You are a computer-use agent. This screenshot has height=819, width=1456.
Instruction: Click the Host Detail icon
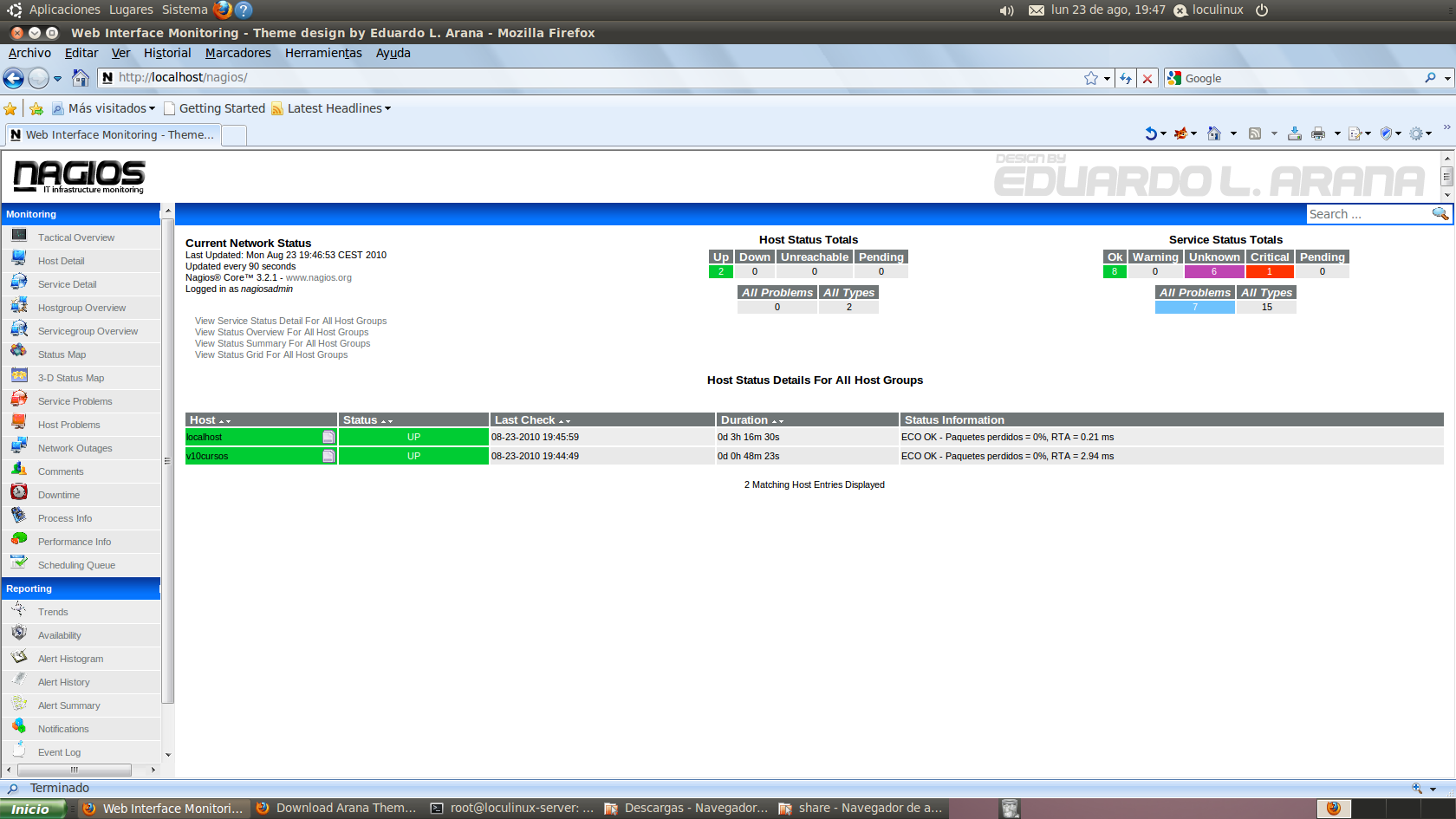click(x=19, y=259)
